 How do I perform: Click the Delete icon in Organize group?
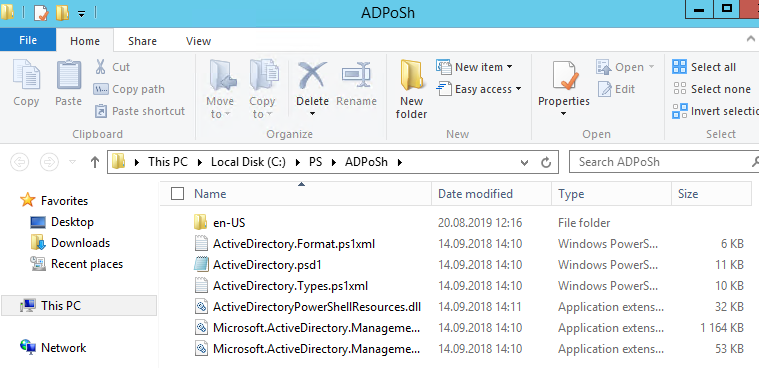pyautogui.click(x=312, y=76)
